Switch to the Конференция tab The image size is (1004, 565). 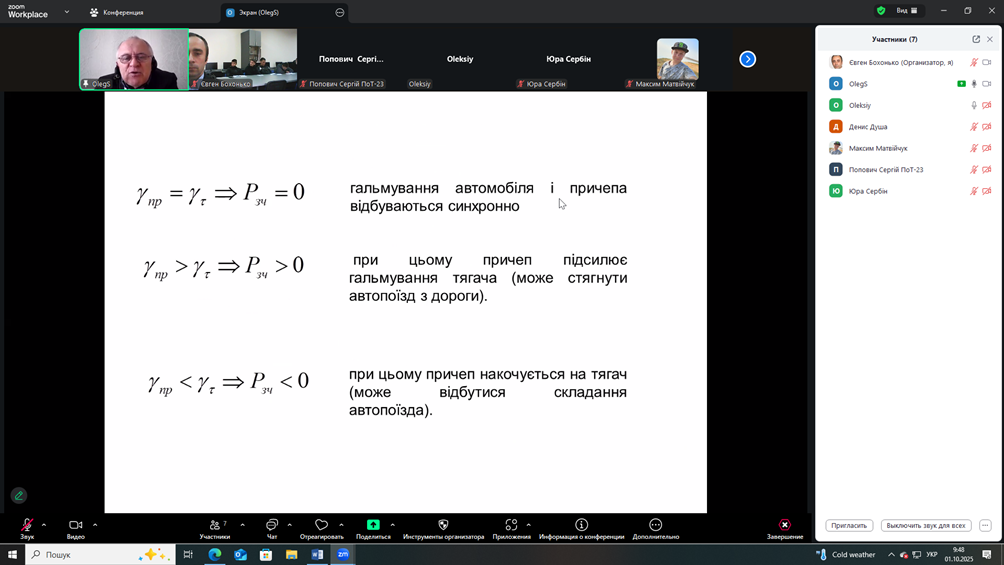[x=116, y=12]
